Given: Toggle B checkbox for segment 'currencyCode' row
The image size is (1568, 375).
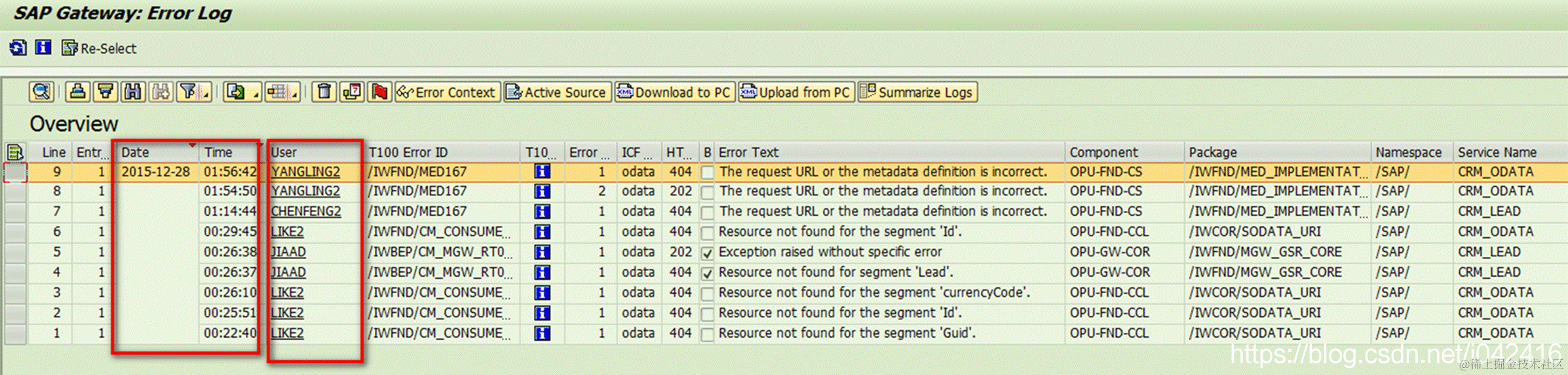Looking at the screenshot, I should click(707, 294).
